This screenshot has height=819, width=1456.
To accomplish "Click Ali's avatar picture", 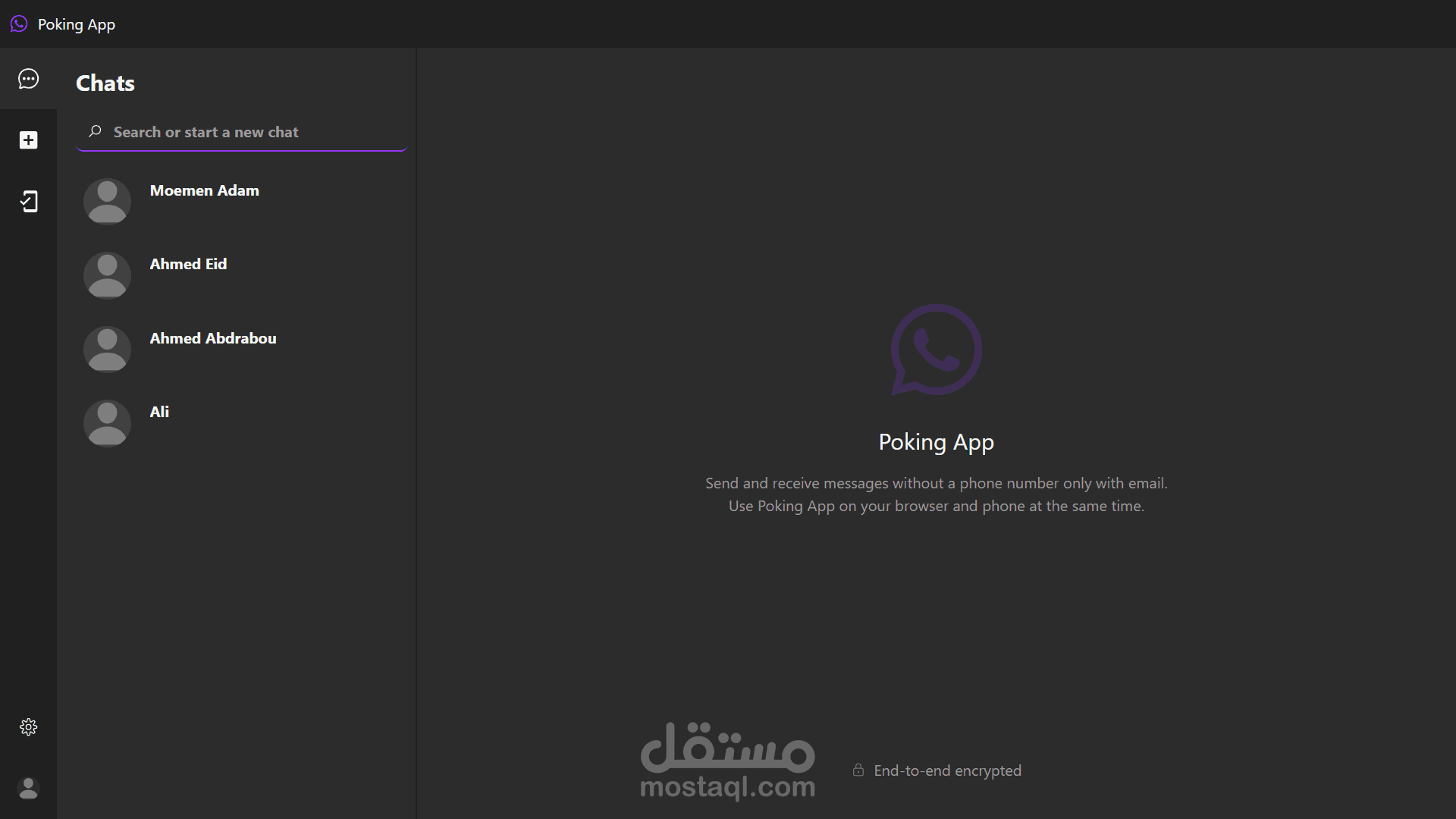I will pos(107,423).
